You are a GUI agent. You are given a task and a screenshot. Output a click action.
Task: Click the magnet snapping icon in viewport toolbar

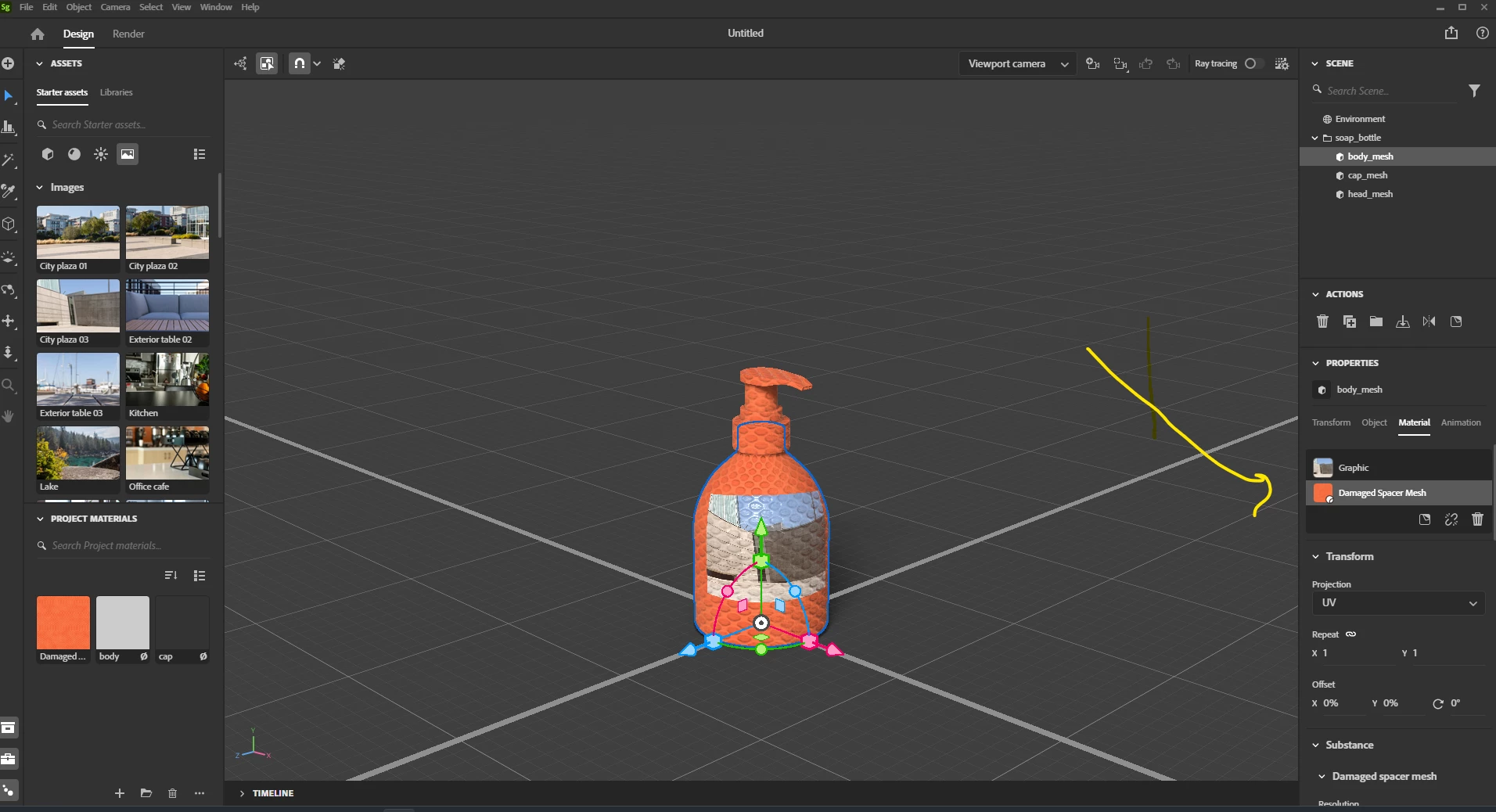click(300, 63)
